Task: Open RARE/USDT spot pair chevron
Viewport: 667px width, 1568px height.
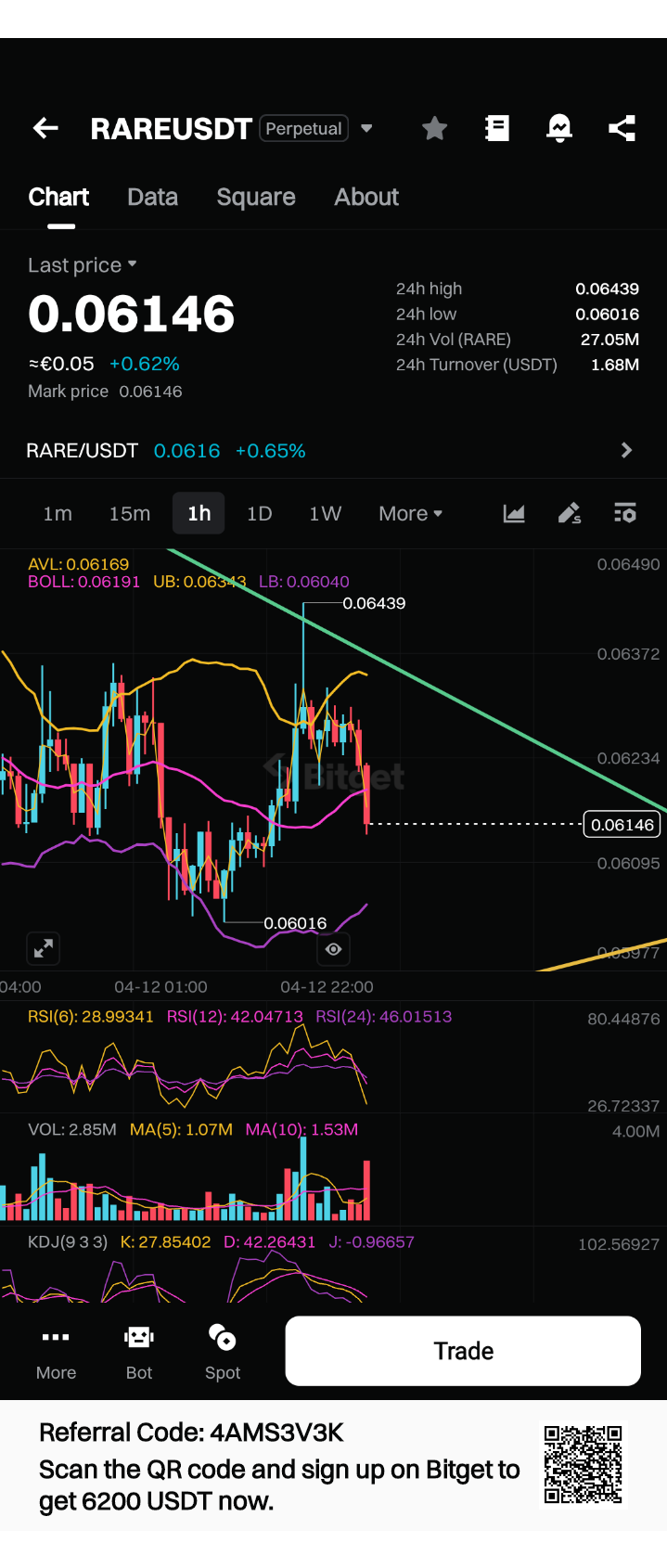Action: coord(626,450)
